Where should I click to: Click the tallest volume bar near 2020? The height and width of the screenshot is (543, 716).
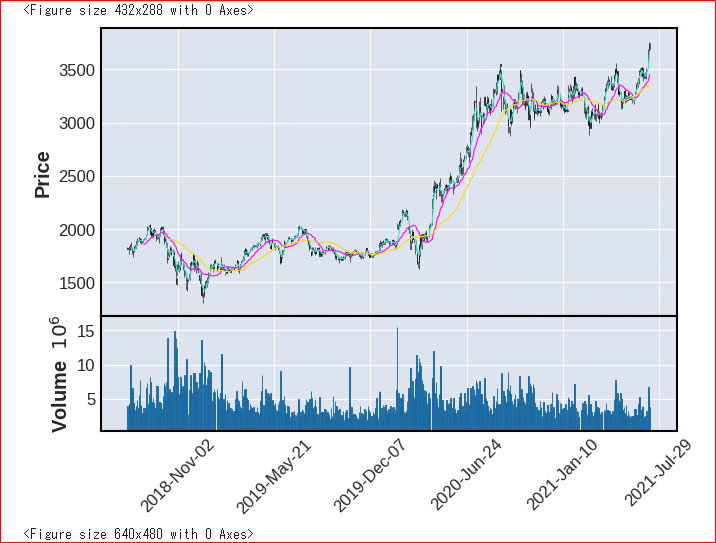click(x=397, y=379)
